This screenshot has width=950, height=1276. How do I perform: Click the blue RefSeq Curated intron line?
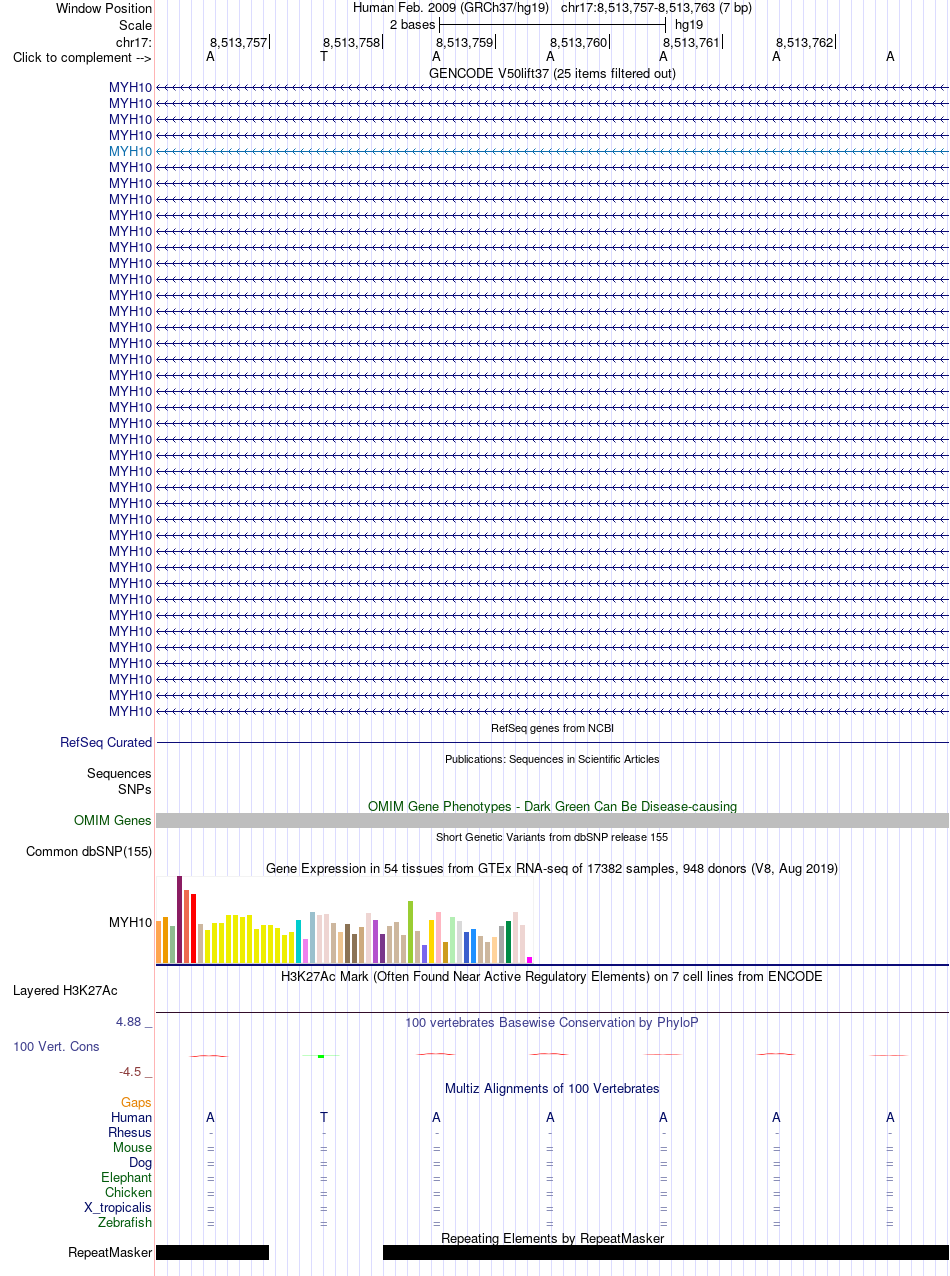point(552,743)
